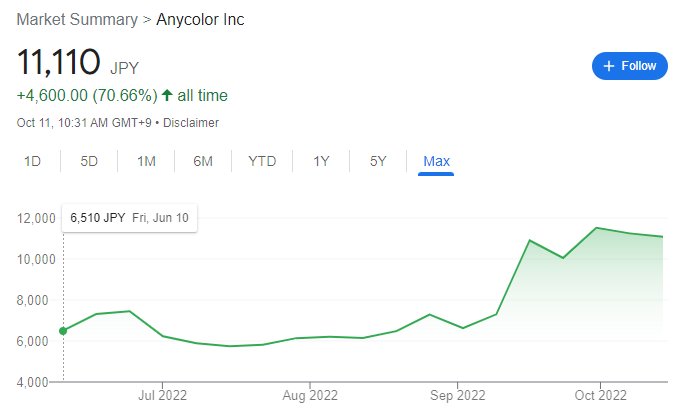
Task: Switch to the 6M range tab
Action: coord(203,161)
